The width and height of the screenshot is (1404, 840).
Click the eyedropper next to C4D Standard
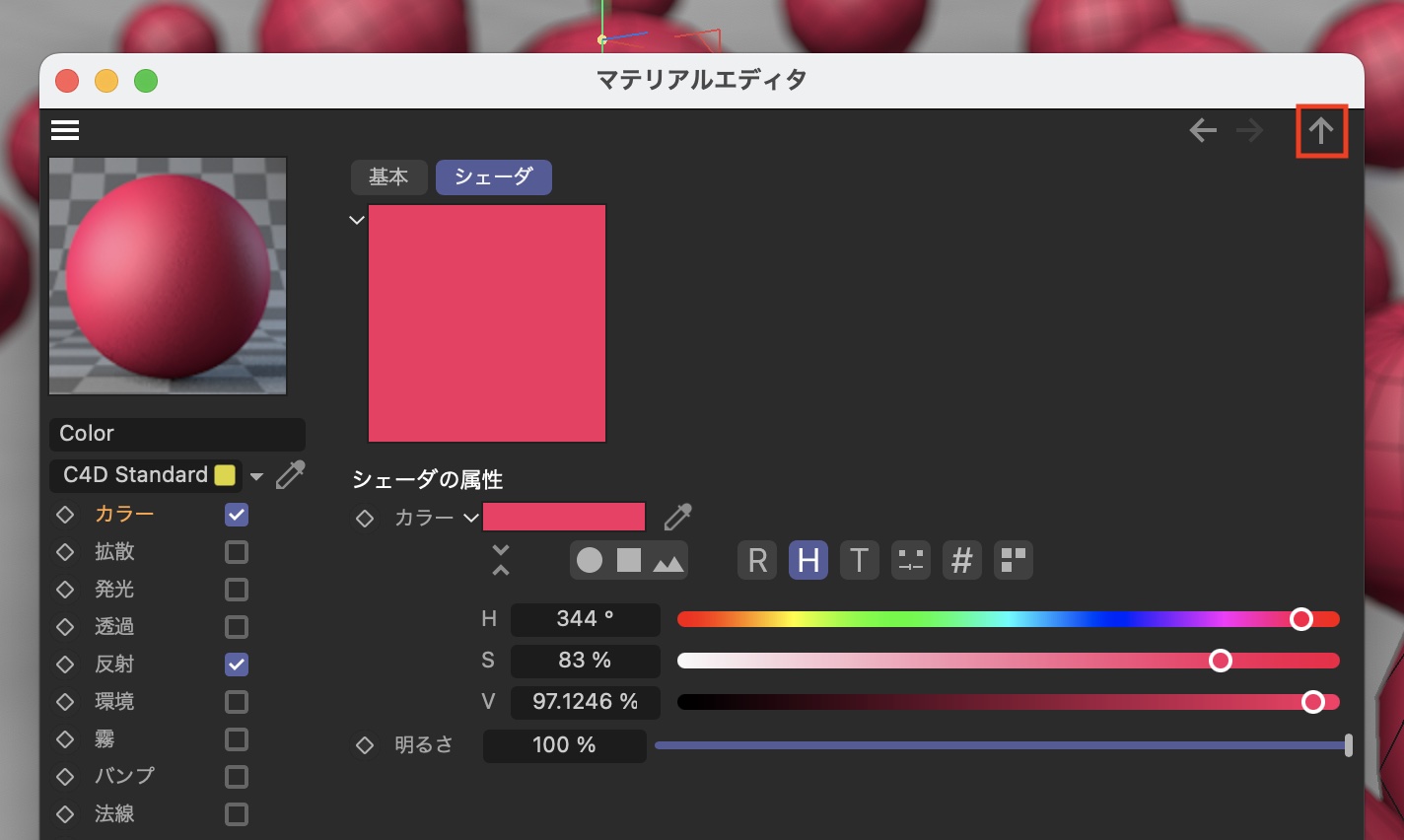click(290, 475)
